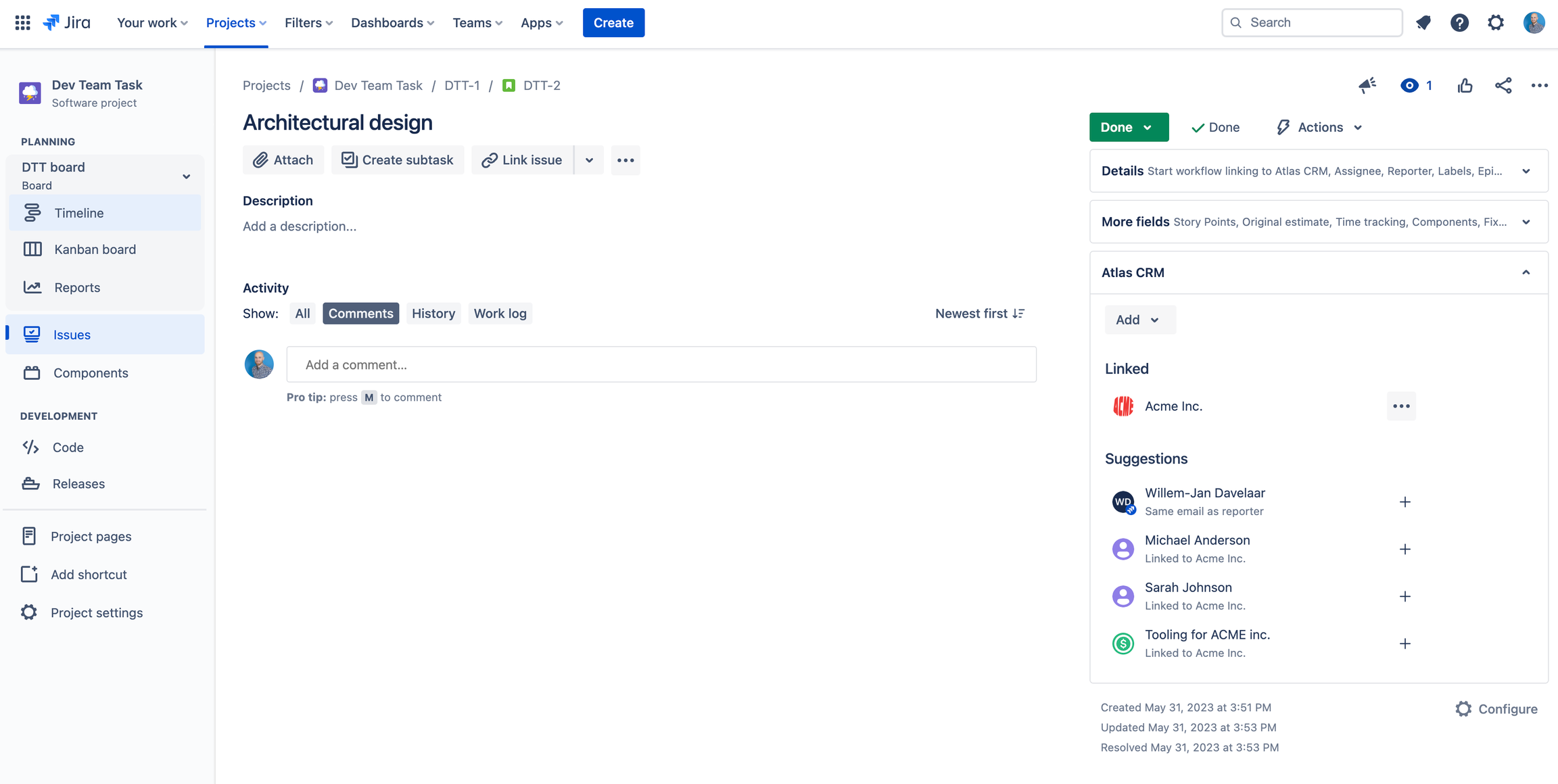Viewport: 1558px width, 784px height.
Task: Open the Done status dropdown
Action: pos(1128,127)
